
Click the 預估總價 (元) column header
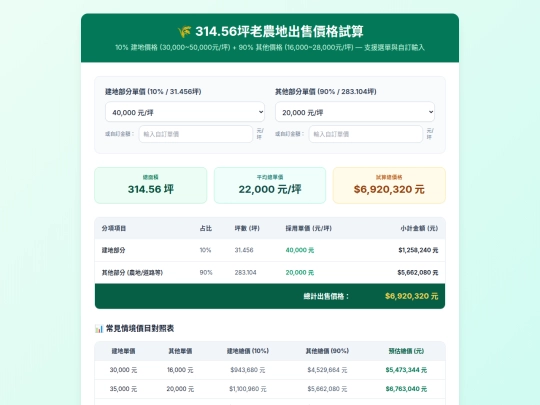406,351
